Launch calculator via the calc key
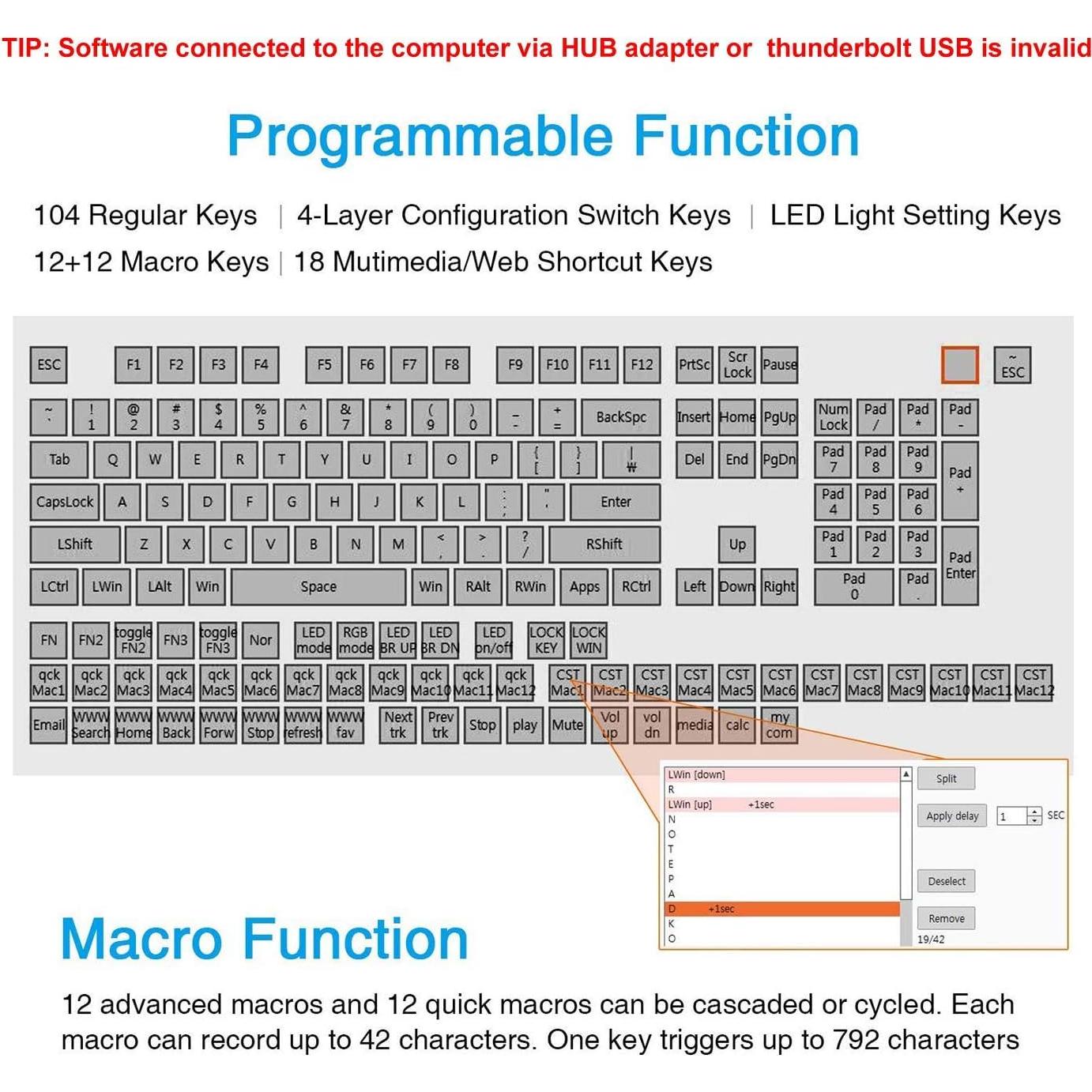Viewport: 1092px width, 1092px height. [x=735, y=725]
